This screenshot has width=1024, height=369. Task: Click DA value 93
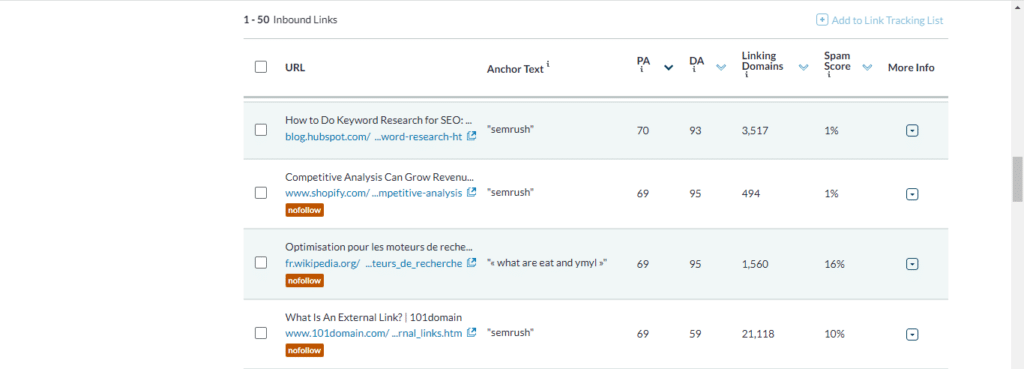695,131
